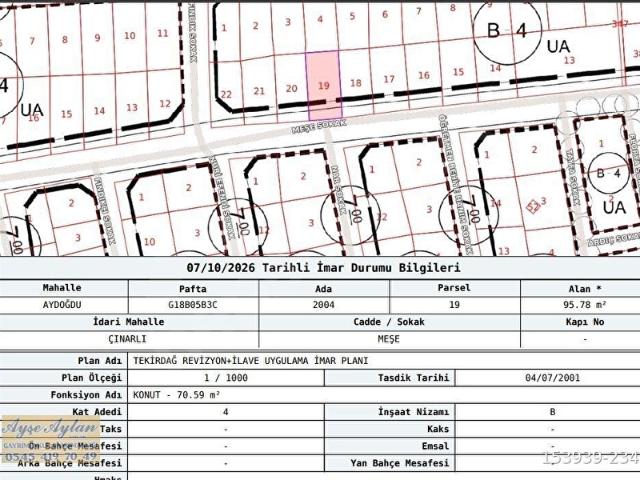Click the NAR SOKAK street label
640x480 pixels.
[x=340, y=189]
